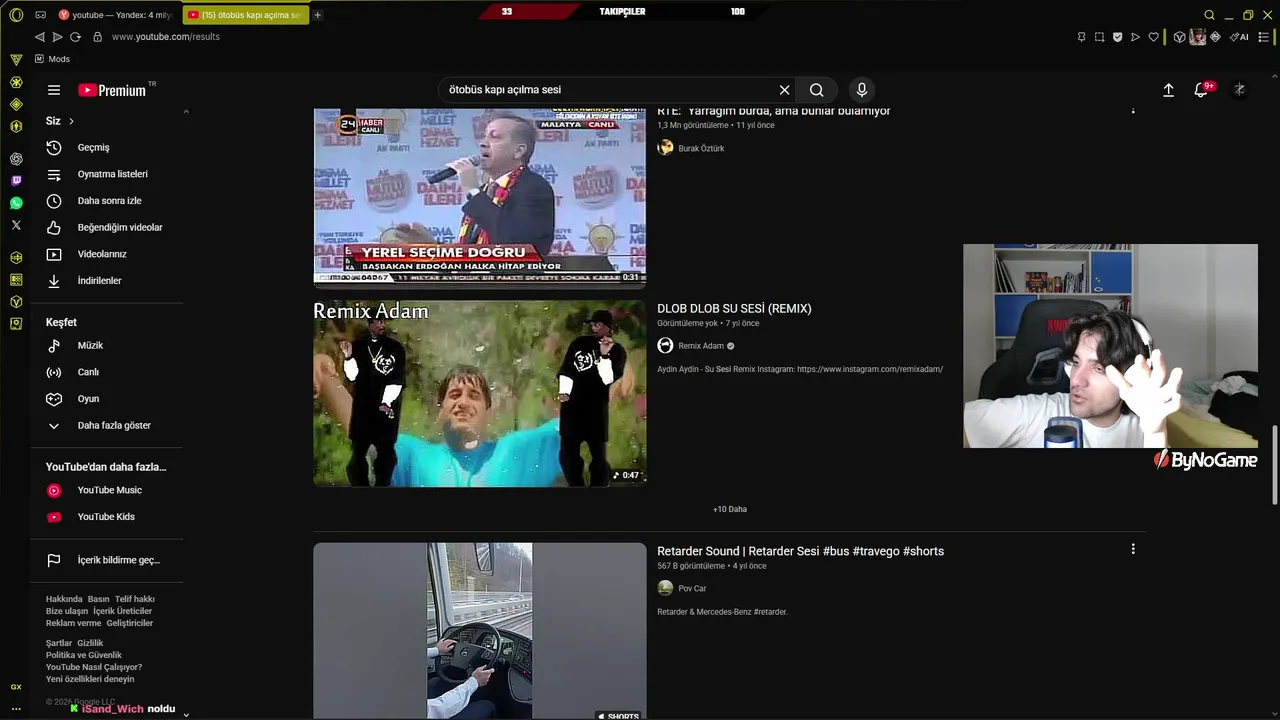Open 'Daha sonra izle' in sidebar
This screenshot has height=720, width=1280.
107,201
